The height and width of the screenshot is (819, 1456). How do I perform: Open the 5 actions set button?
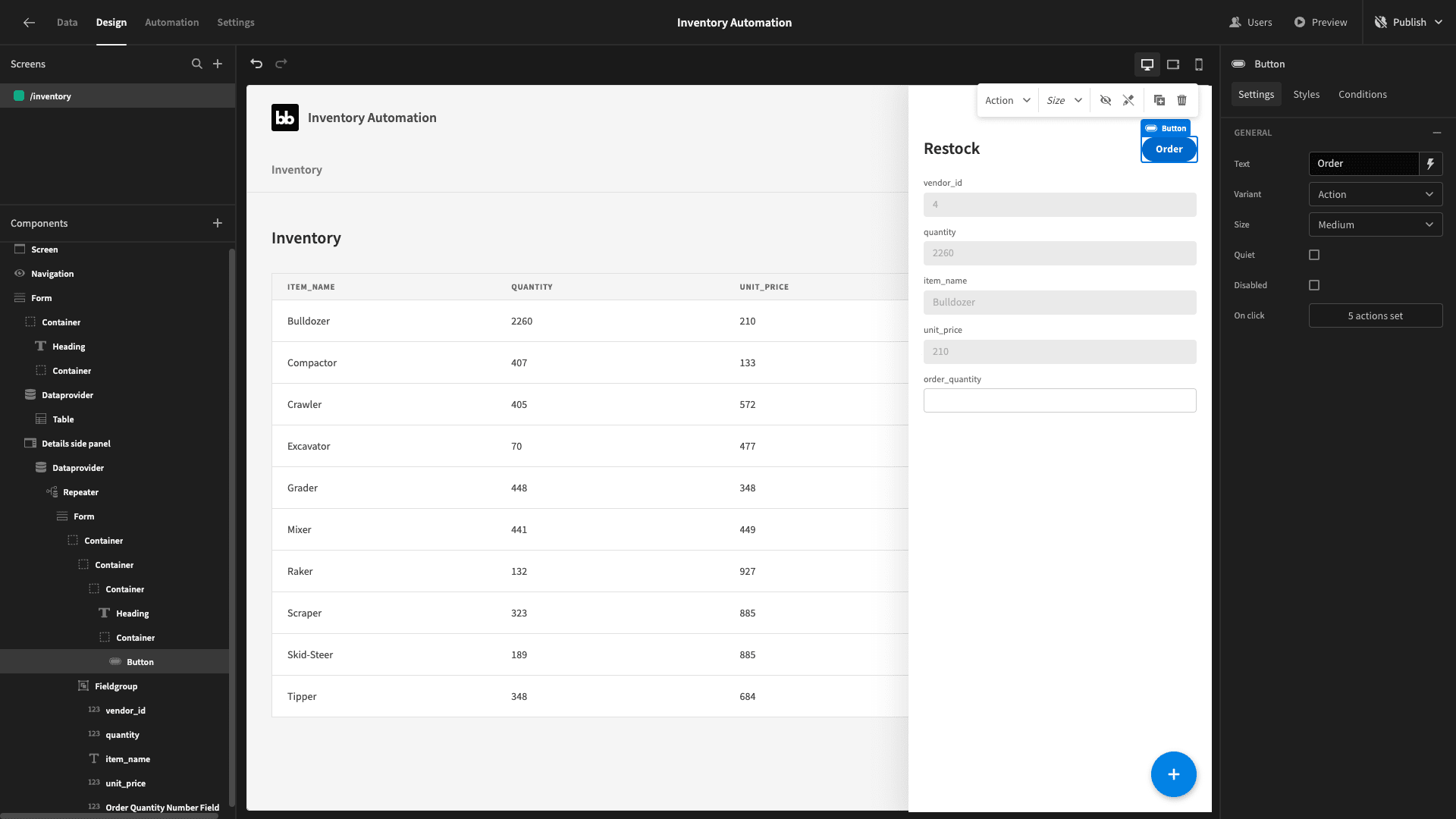(x=1376, y=315)
